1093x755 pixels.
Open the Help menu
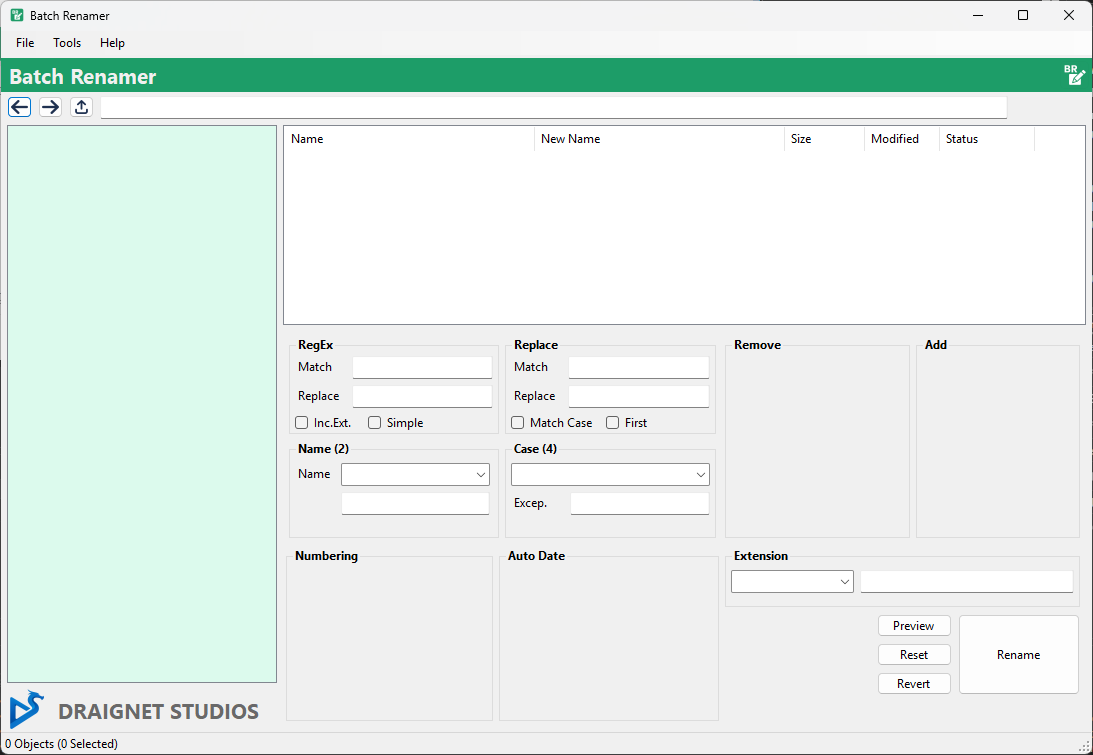pos(112,43)
